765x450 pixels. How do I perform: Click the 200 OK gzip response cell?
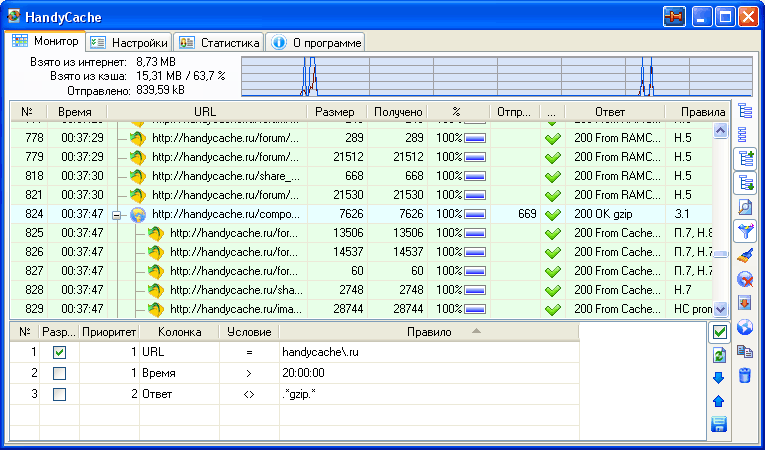pyautogui.click(x=603, y=214)
